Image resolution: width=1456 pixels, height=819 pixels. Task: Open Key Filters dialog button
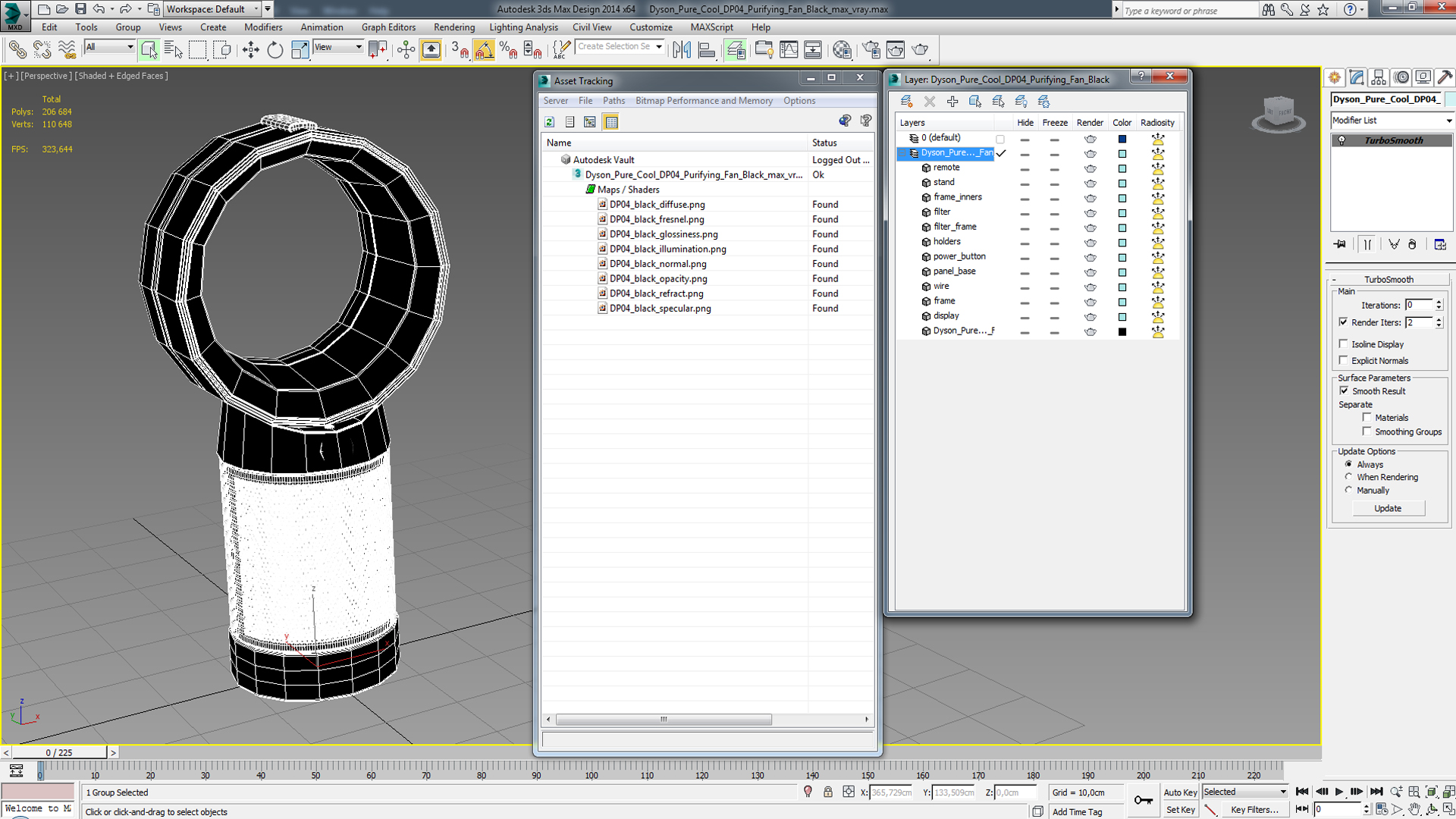(x=1254, y=810)
